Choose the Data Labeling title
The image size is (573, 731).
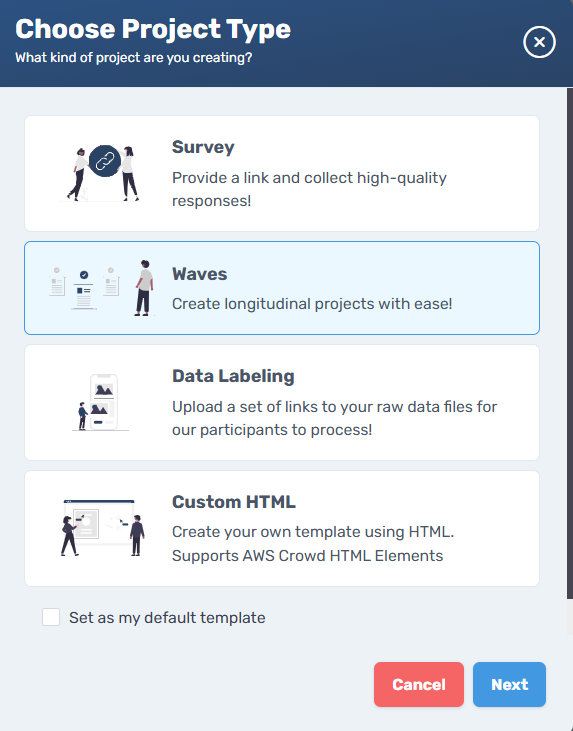pyautogui.click(x=233, y=376)
